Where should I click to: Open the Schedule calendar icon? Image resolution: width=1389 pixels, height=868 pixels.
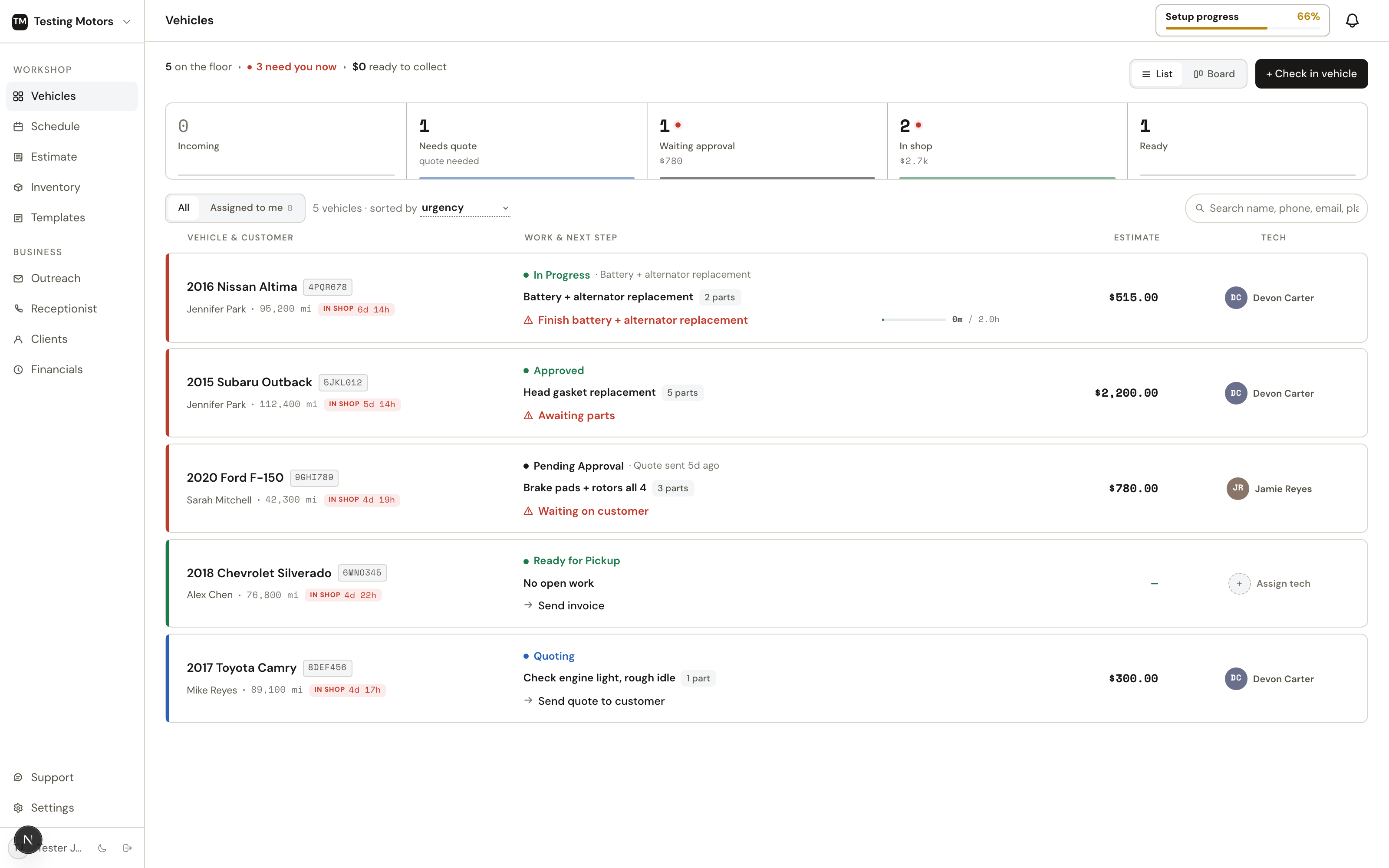coord(18,126)
